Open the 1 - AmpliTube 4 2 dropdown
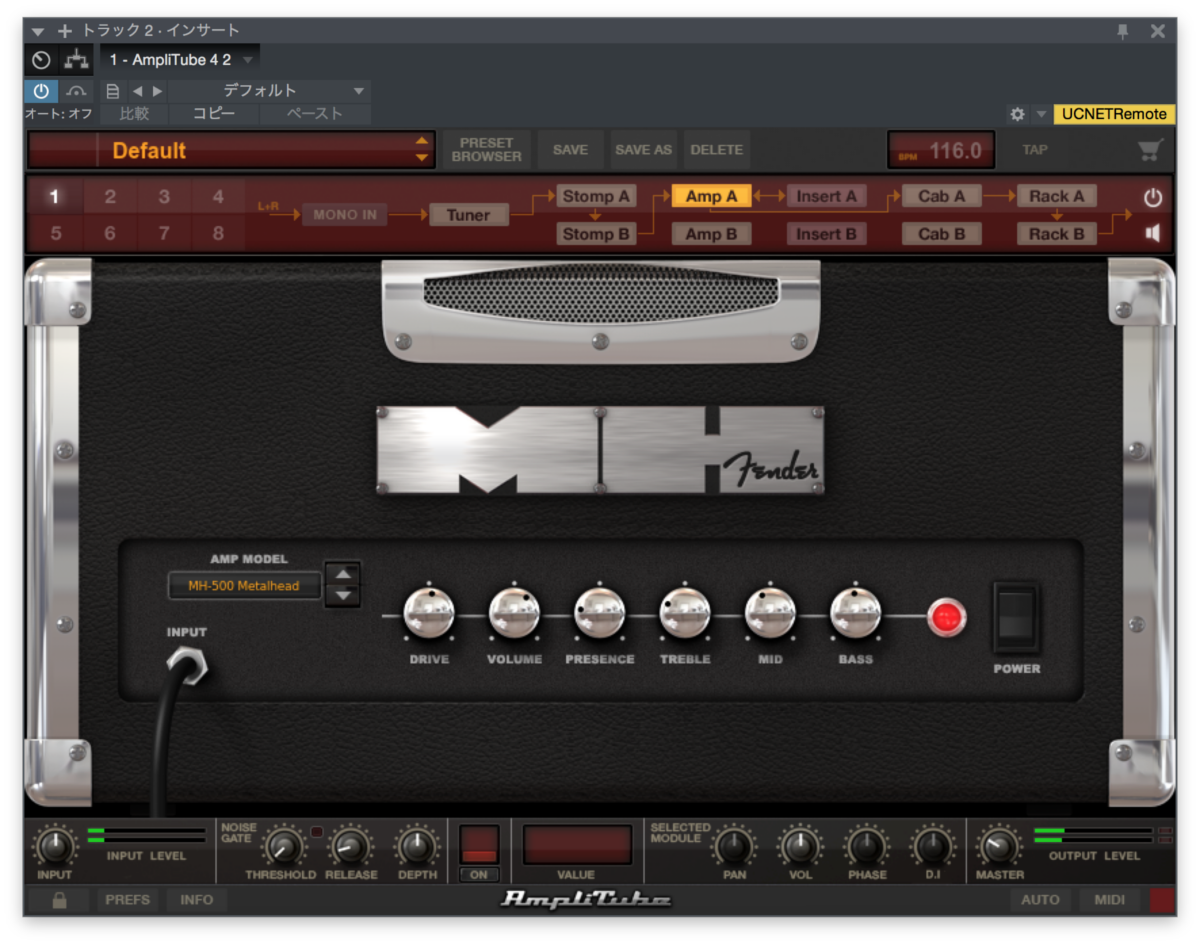This screenshot has height=945, width=1200. click(180, 60)
